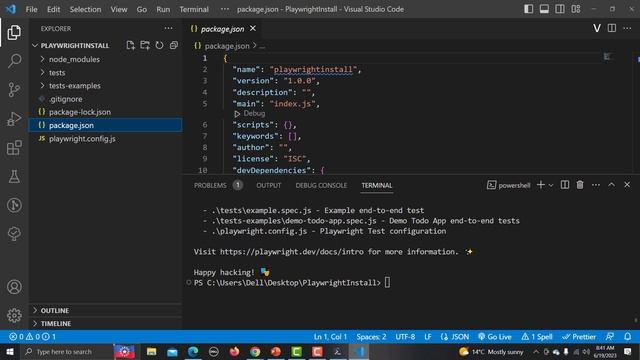The width and height of the screenshot is (640, 360).
Task: Maximize the panel with the up chevron
Action: coord(611,185)
